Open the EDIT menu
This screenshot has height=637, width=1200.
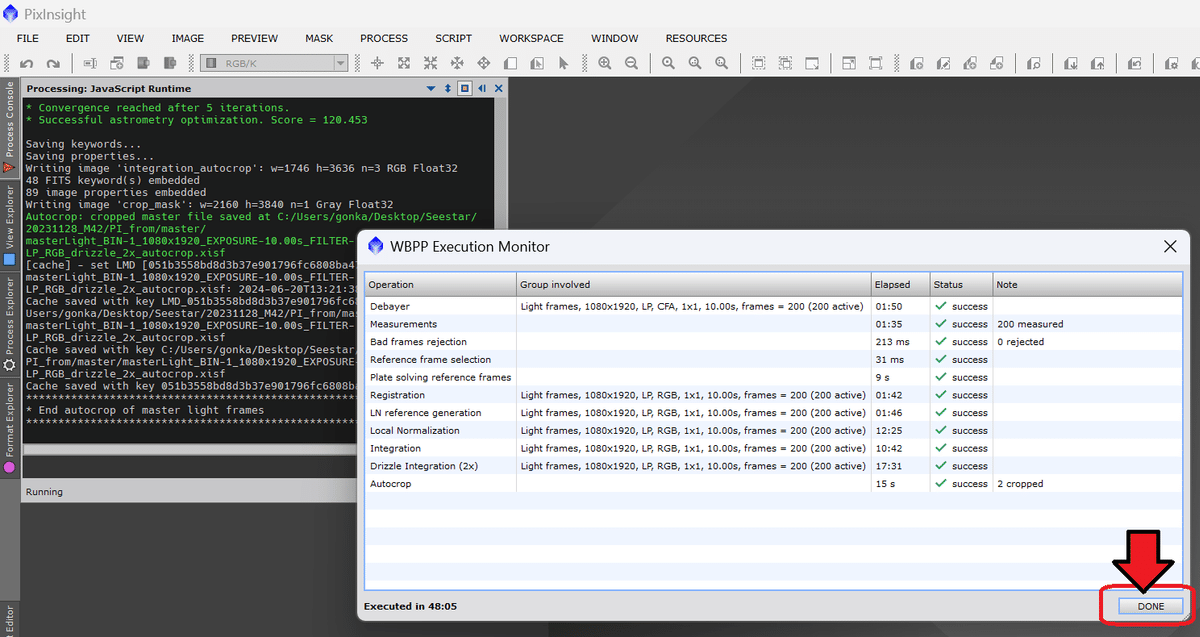pyautogui.click(x=78, y=38)
